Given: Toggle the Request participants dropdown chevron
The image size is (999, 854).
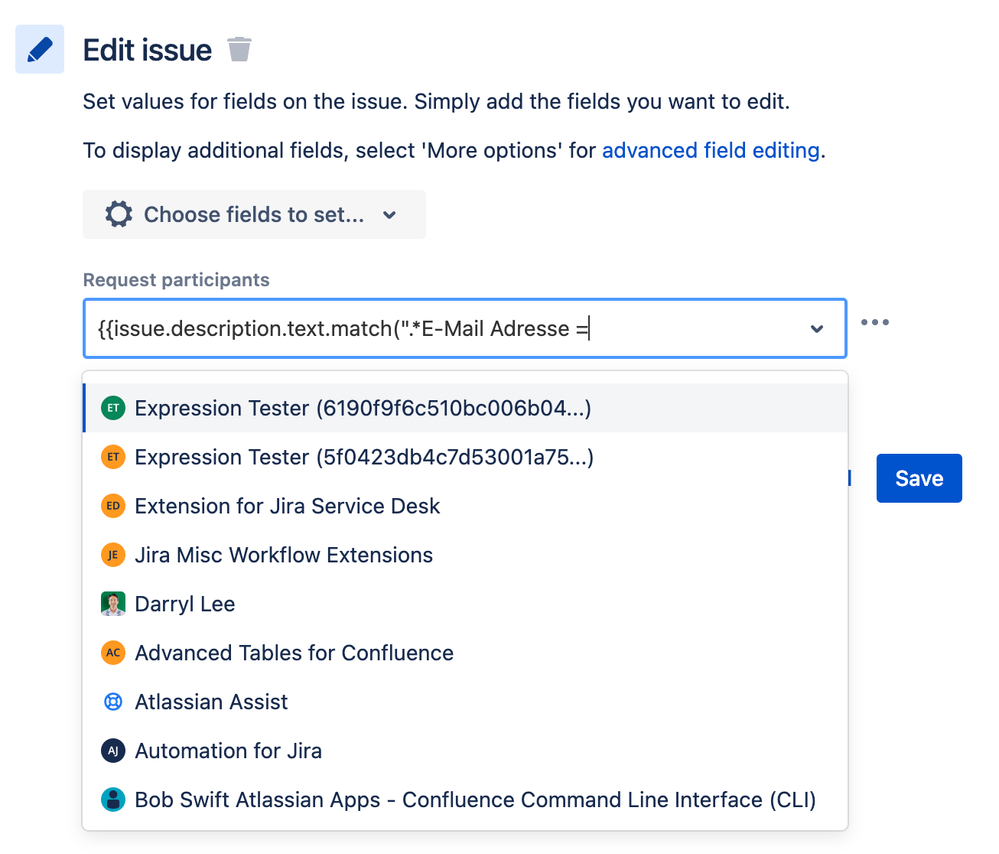Looking at the screenshot, I should tap(817, 329).
